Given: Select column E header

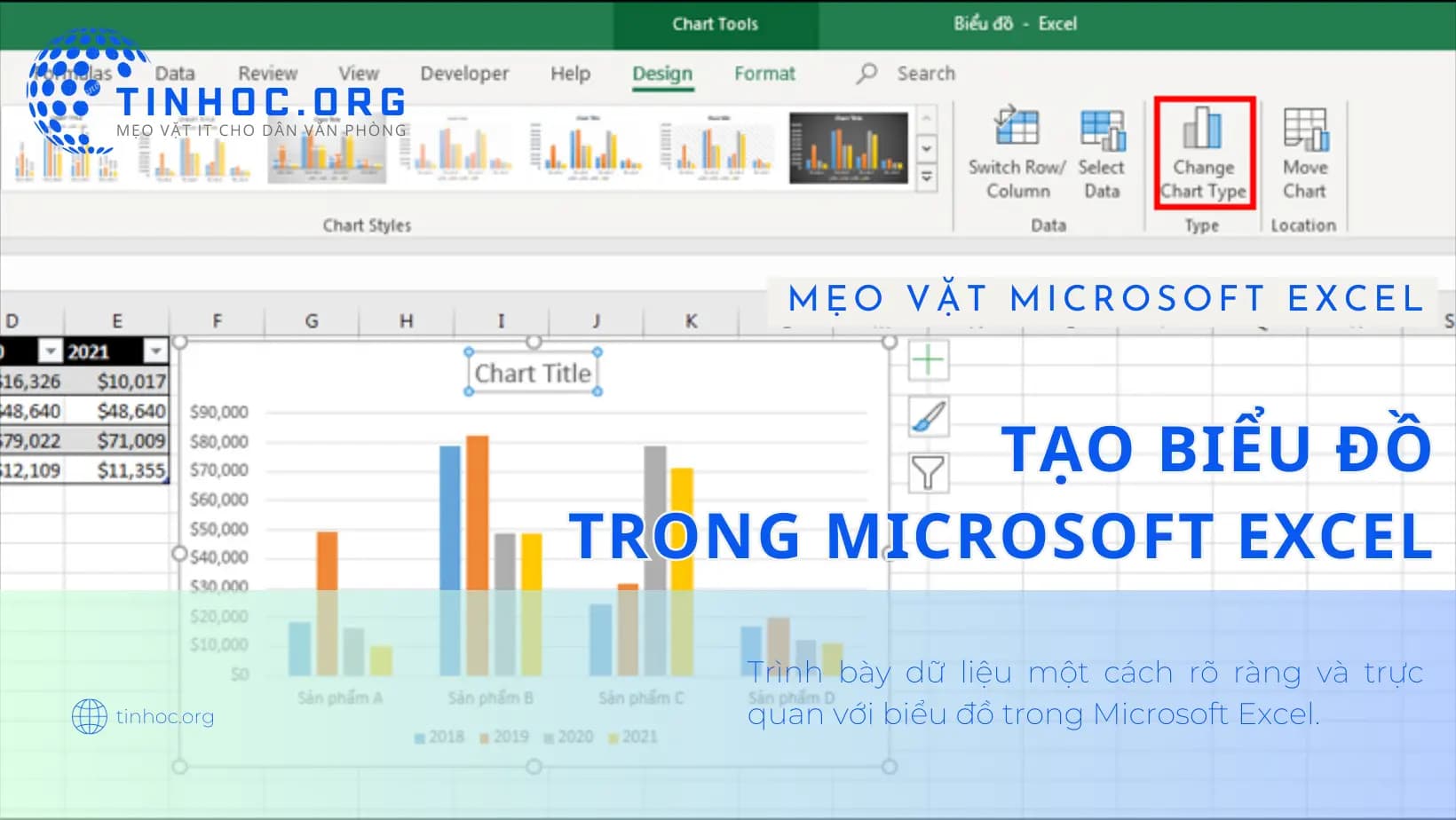Looking at the screenshot, I should pyautogui.click(x=116, y=321).
